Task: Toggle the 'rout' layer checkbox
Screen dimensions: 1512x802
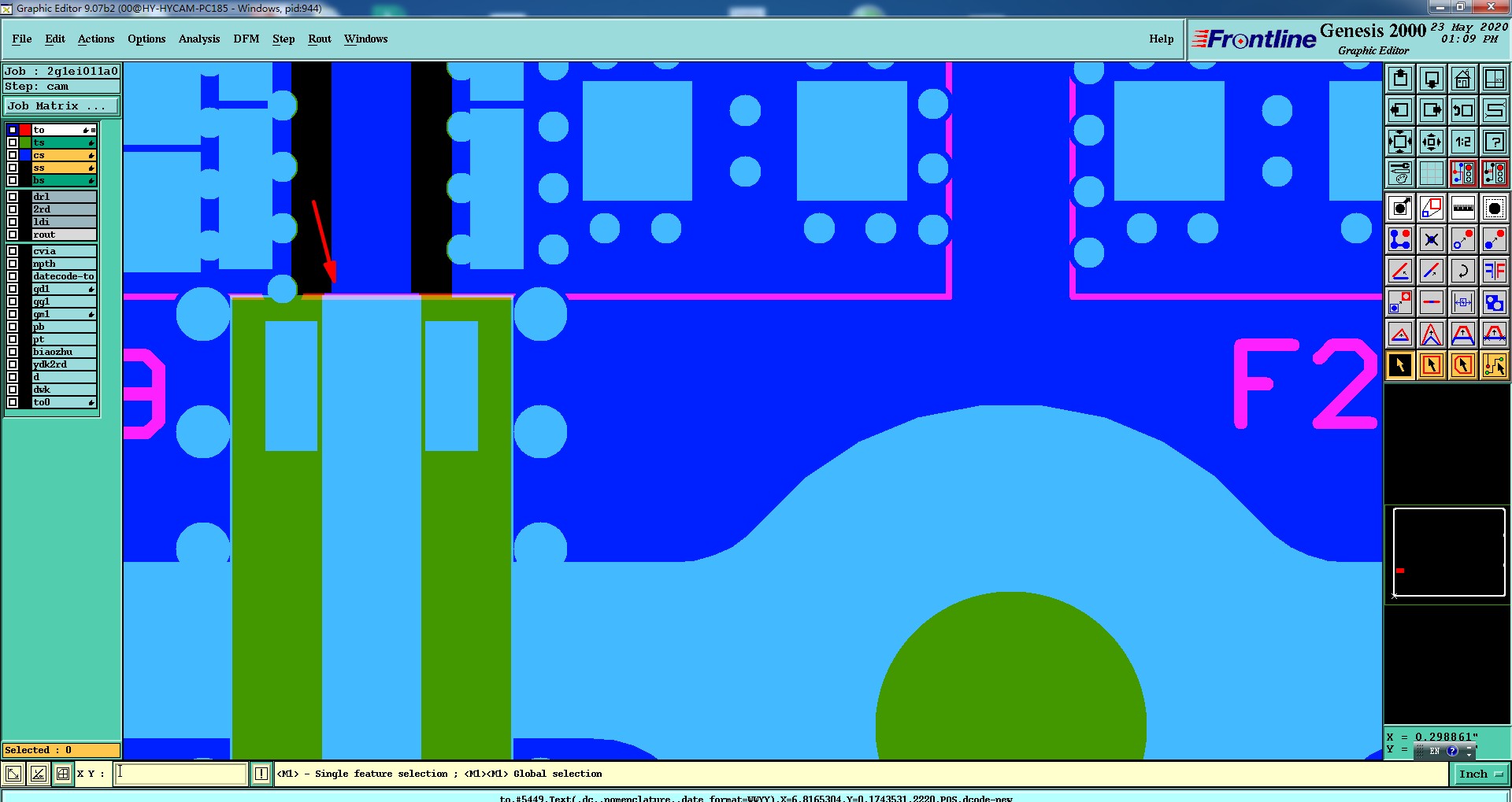Action: click(13, 235)
